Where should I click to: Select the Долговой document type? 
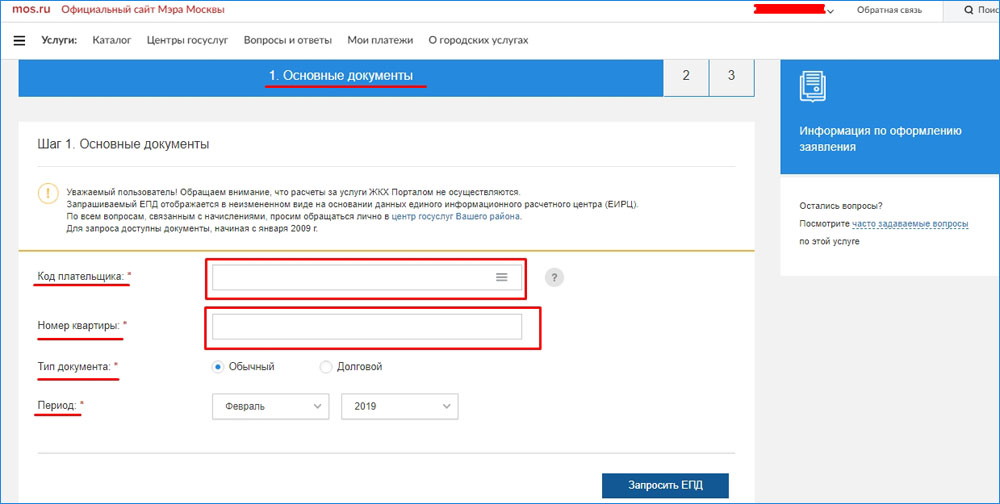[x=326, y=367]
